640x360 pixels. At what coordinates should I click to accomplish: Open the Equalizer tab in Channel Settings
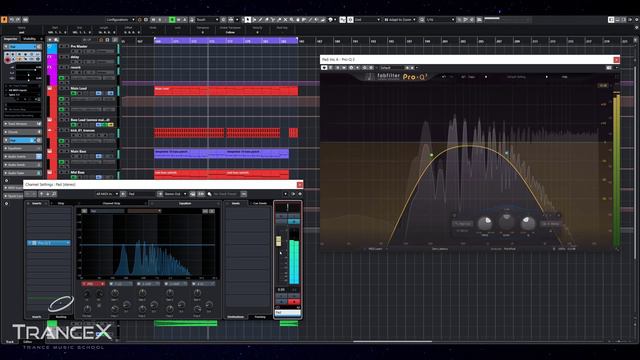185,203
